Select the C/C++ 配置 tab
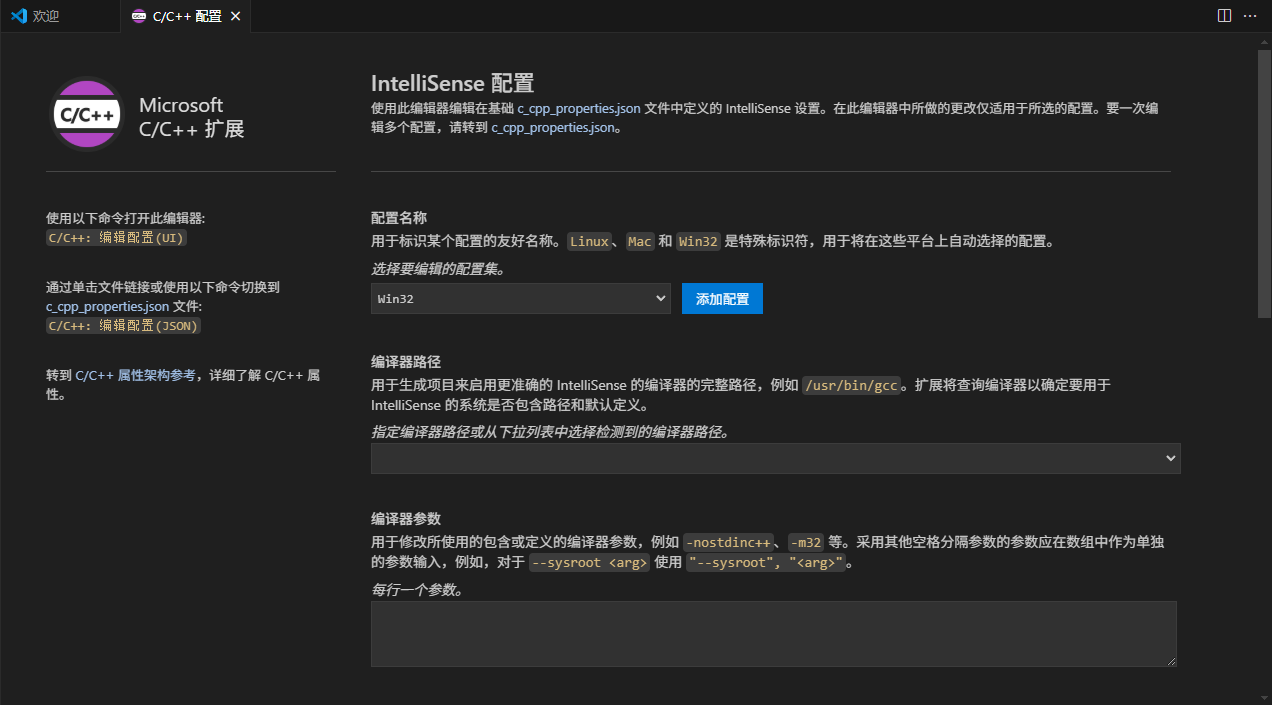Image resolution: width=1272 pixels, height=705 pixels. point(187,16)
